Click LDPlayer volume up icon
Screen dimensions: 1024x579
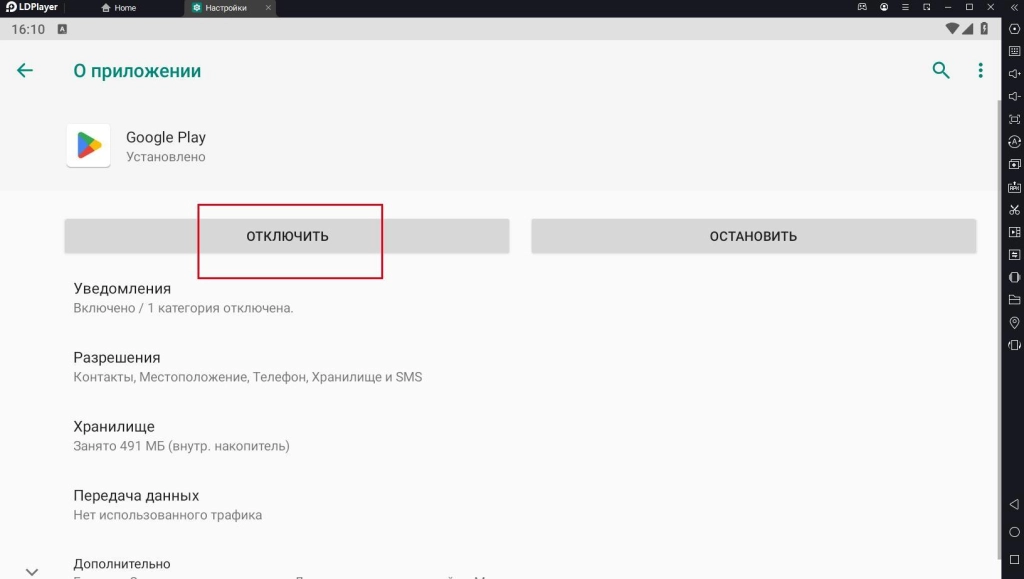click(1014, 74)
